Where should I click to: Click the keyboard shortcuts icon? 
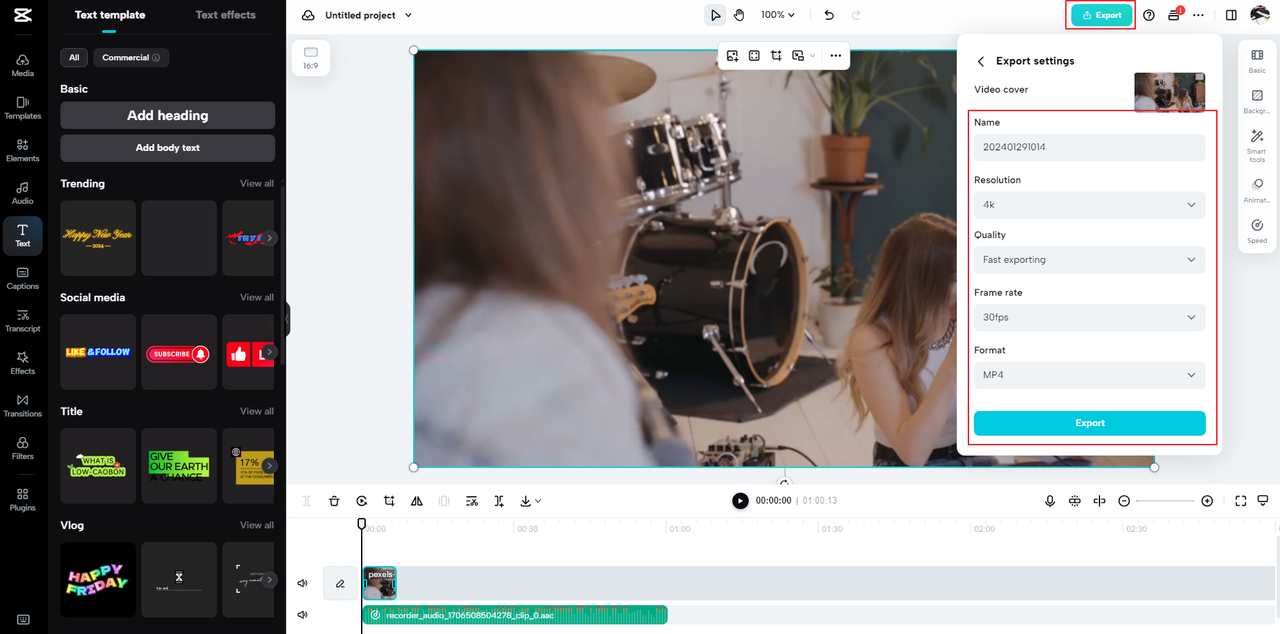pyautogui.click(x=23, y=620)
